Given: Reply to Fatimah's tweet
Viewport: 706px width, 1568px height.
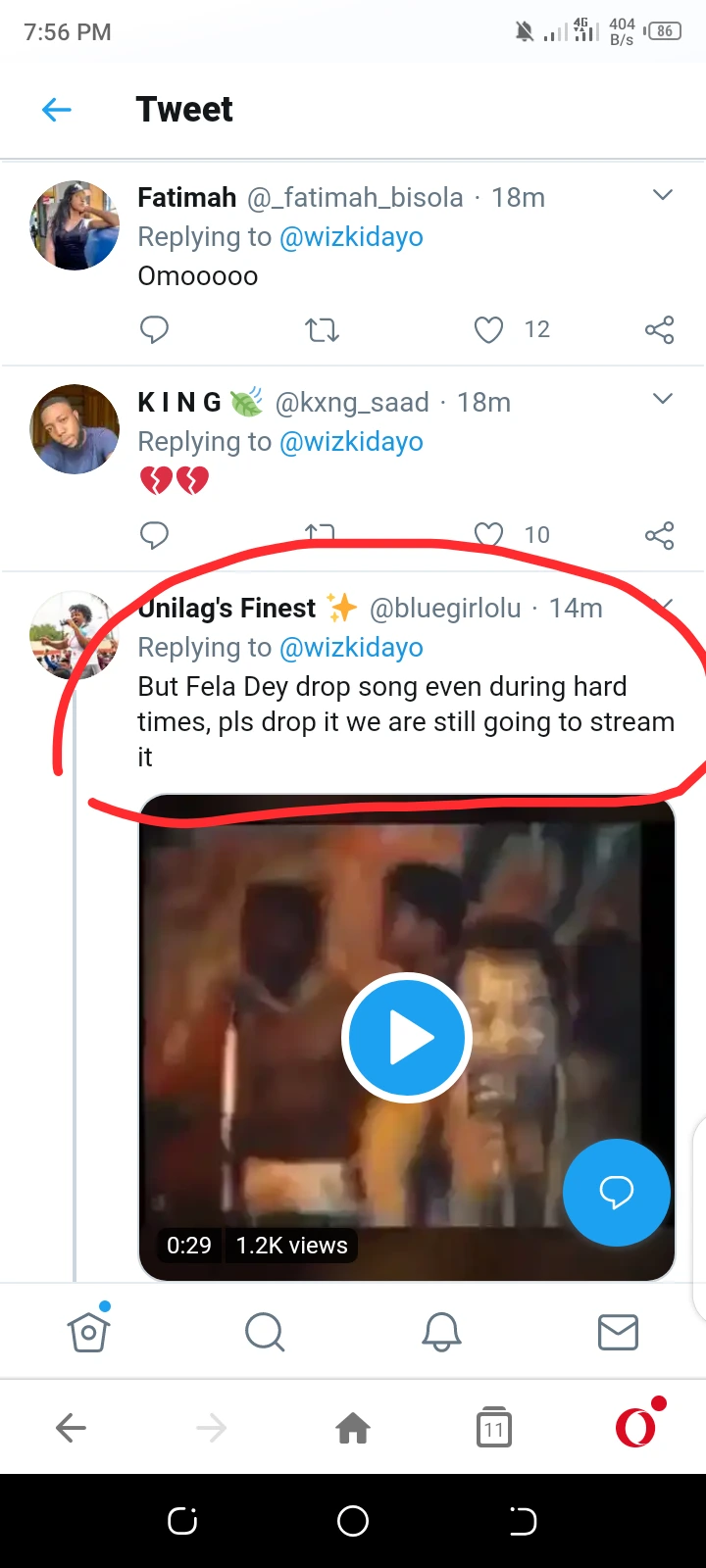Looking at the screenshot, I should click(x=154, y=329).
